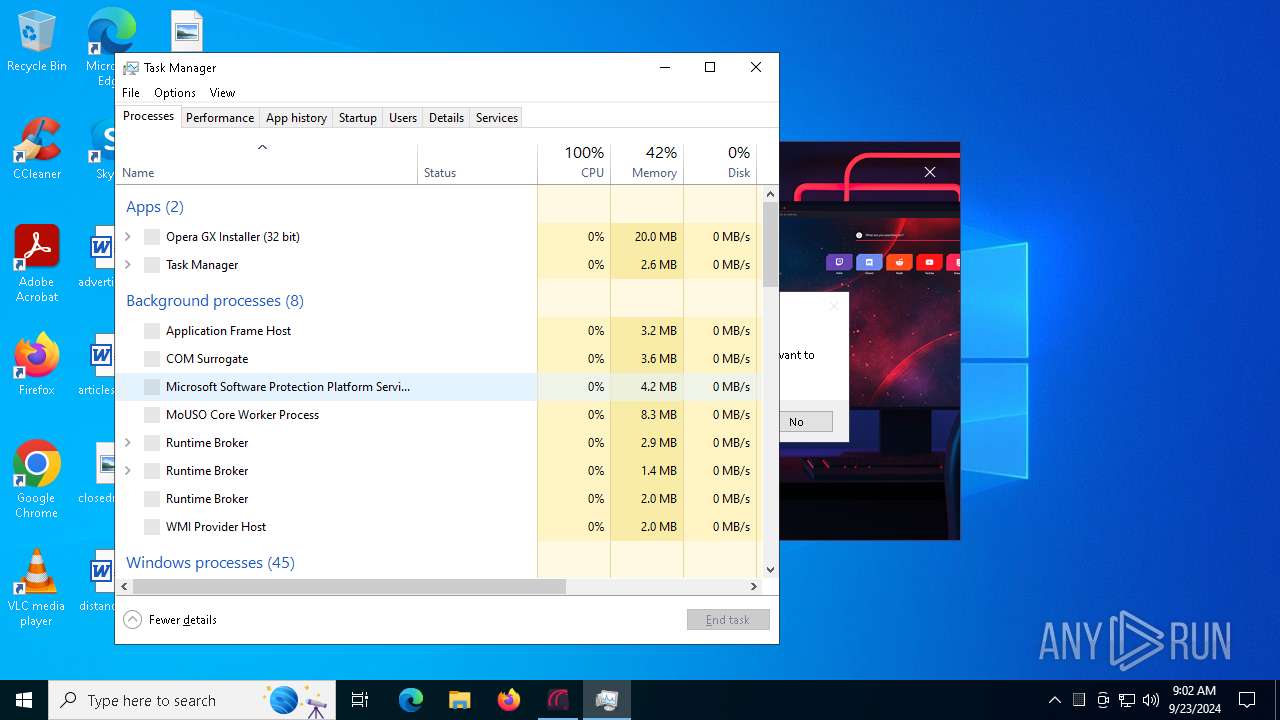Open Adobe Acrobat desktop shortcut
The height and width of the screenshot is (720, 1280).
pyautogui.click(x=37, y=263)
